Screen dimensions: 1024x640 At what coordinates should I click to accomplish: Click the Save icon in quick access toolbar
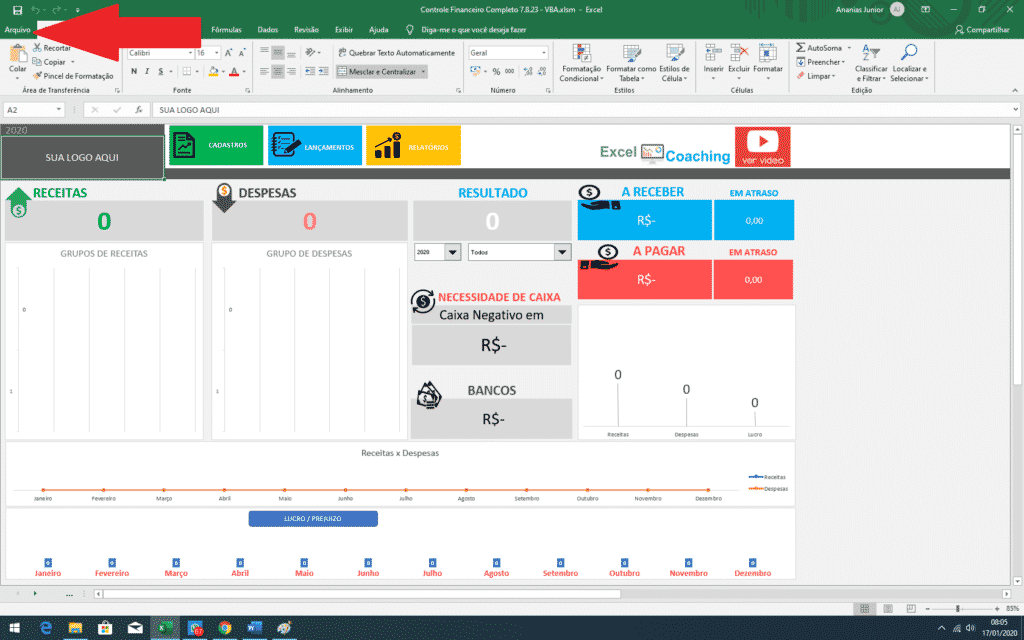18,10
